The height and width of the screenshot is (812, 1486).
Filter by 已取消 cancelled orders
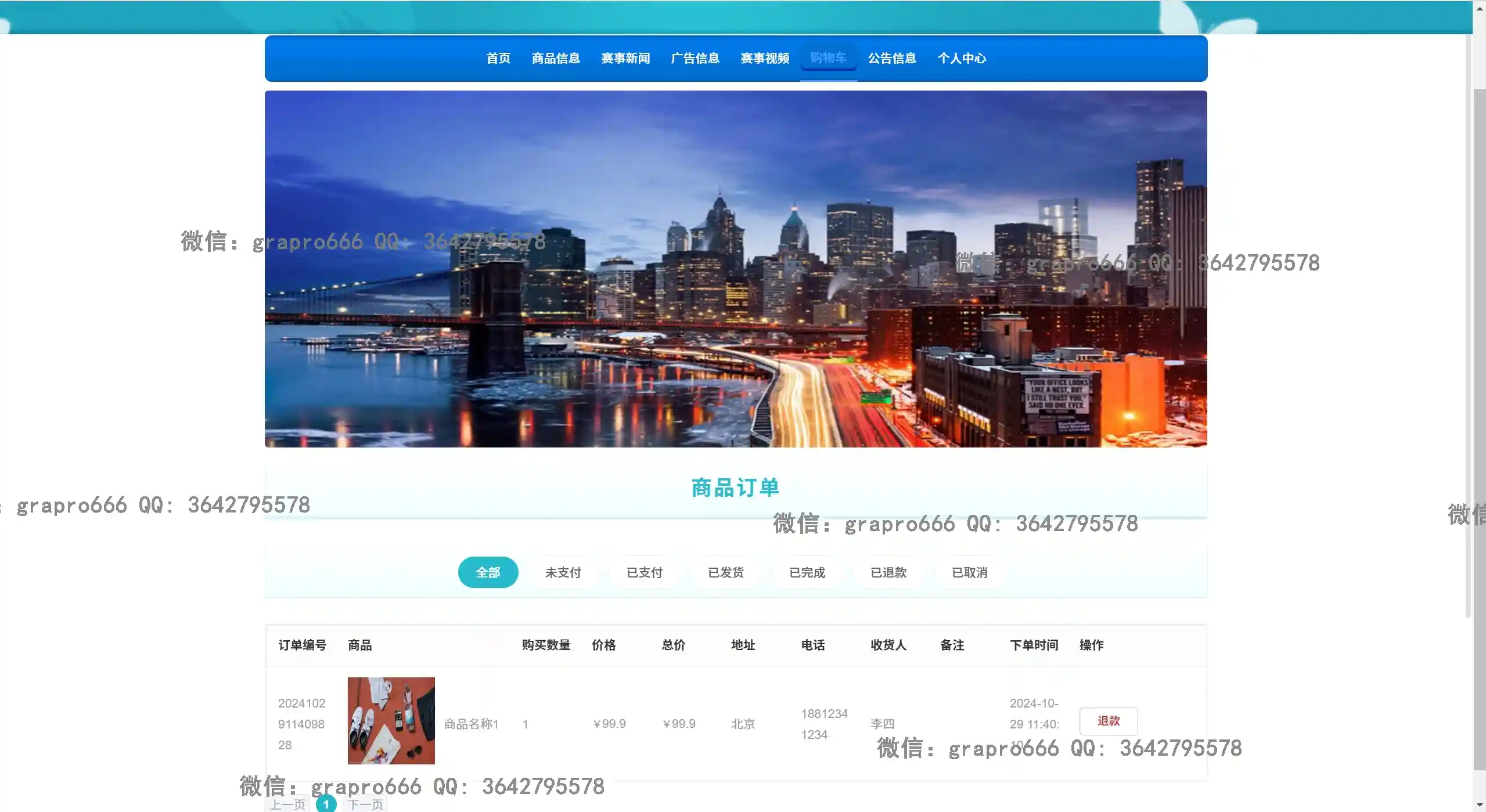click(x=969, y=572)
